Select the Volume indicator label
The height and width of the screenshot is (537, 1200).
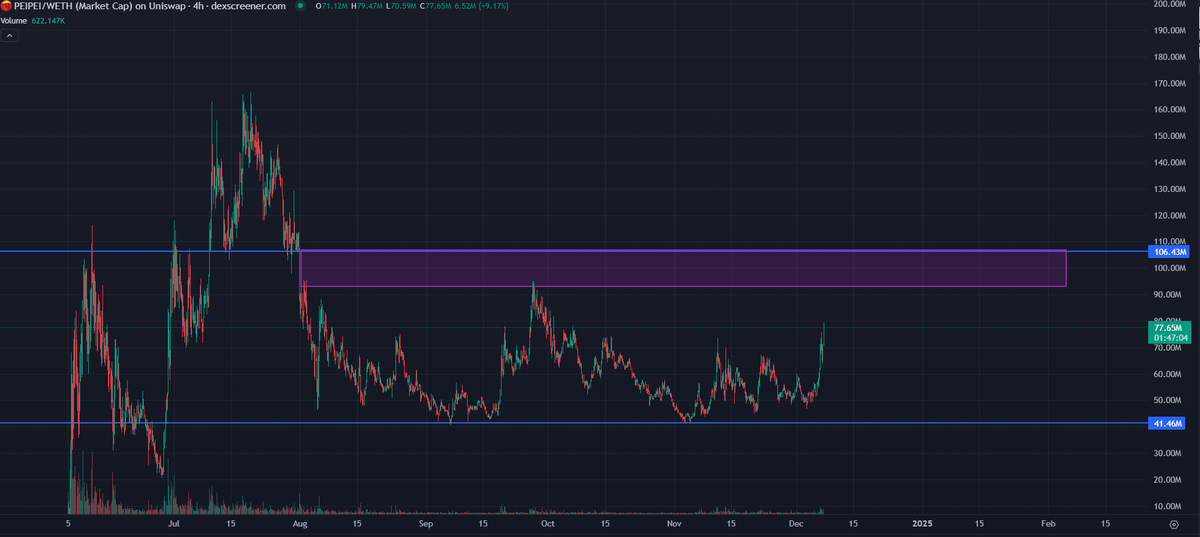[15, 19]
